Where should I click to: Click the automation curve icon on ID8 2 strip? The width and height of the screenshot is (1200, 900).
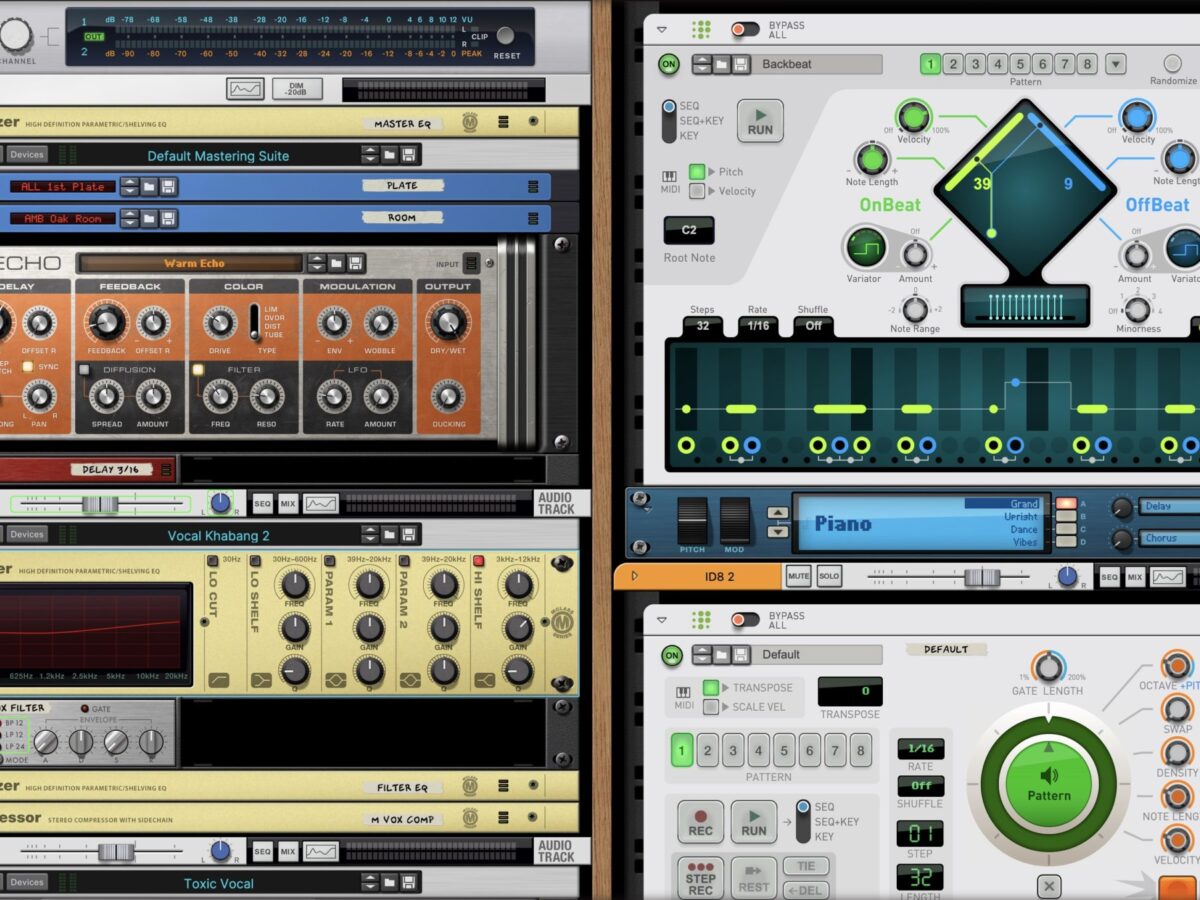coord(1167,577)
